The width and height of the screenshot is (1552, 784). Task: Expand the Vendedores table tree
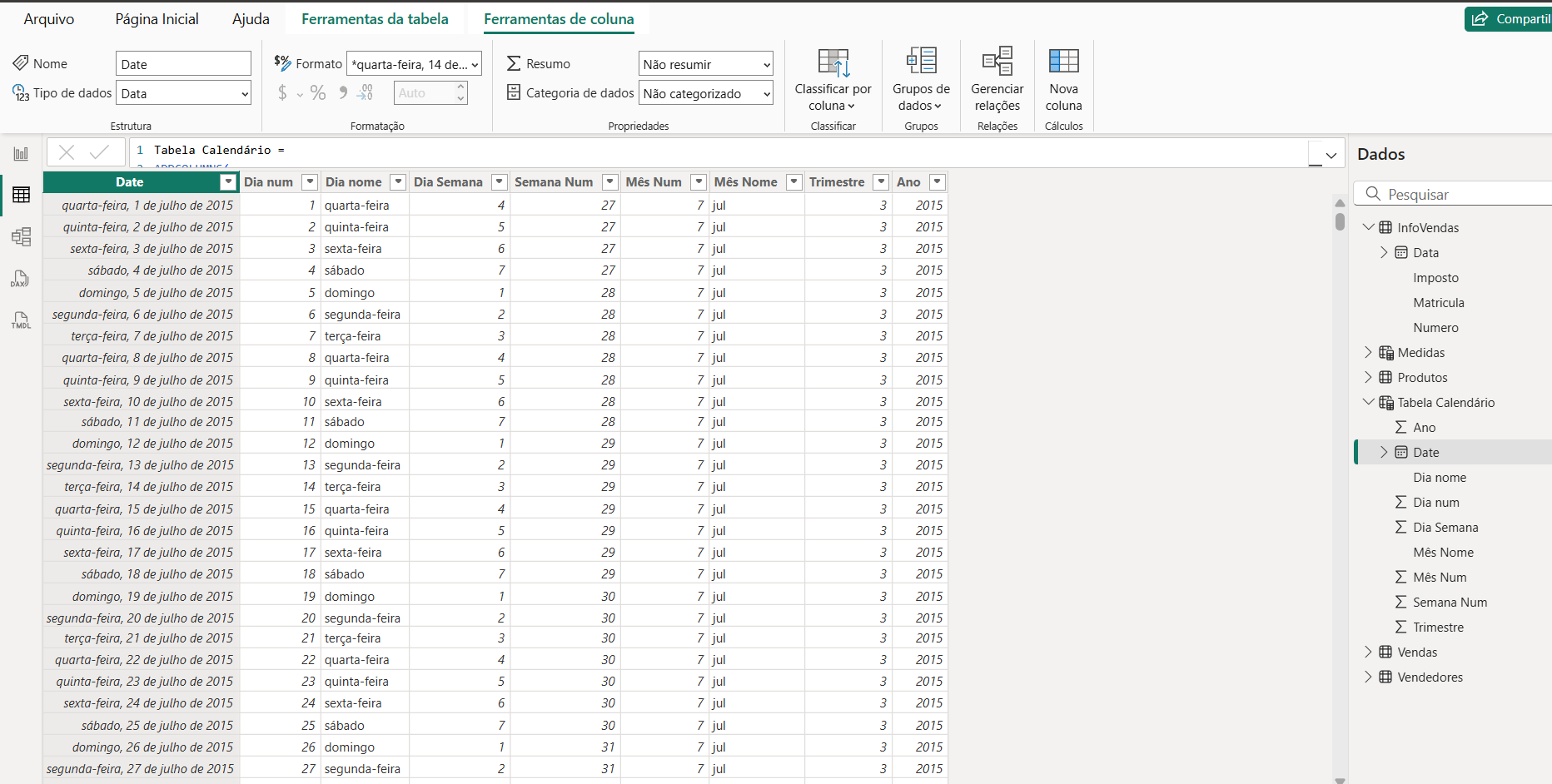1368,677
